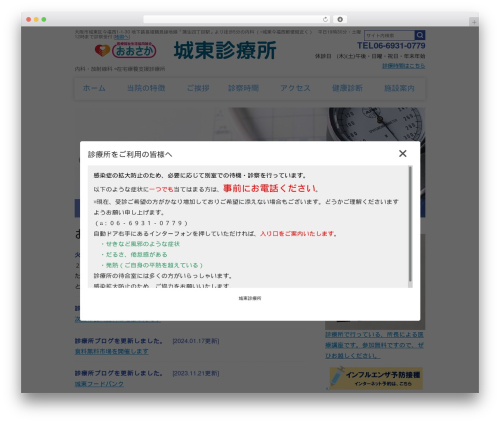This screenshot has height=423, width=500.
Task: Open the 診察時間 menu item
Action: (x=243, y=88)
